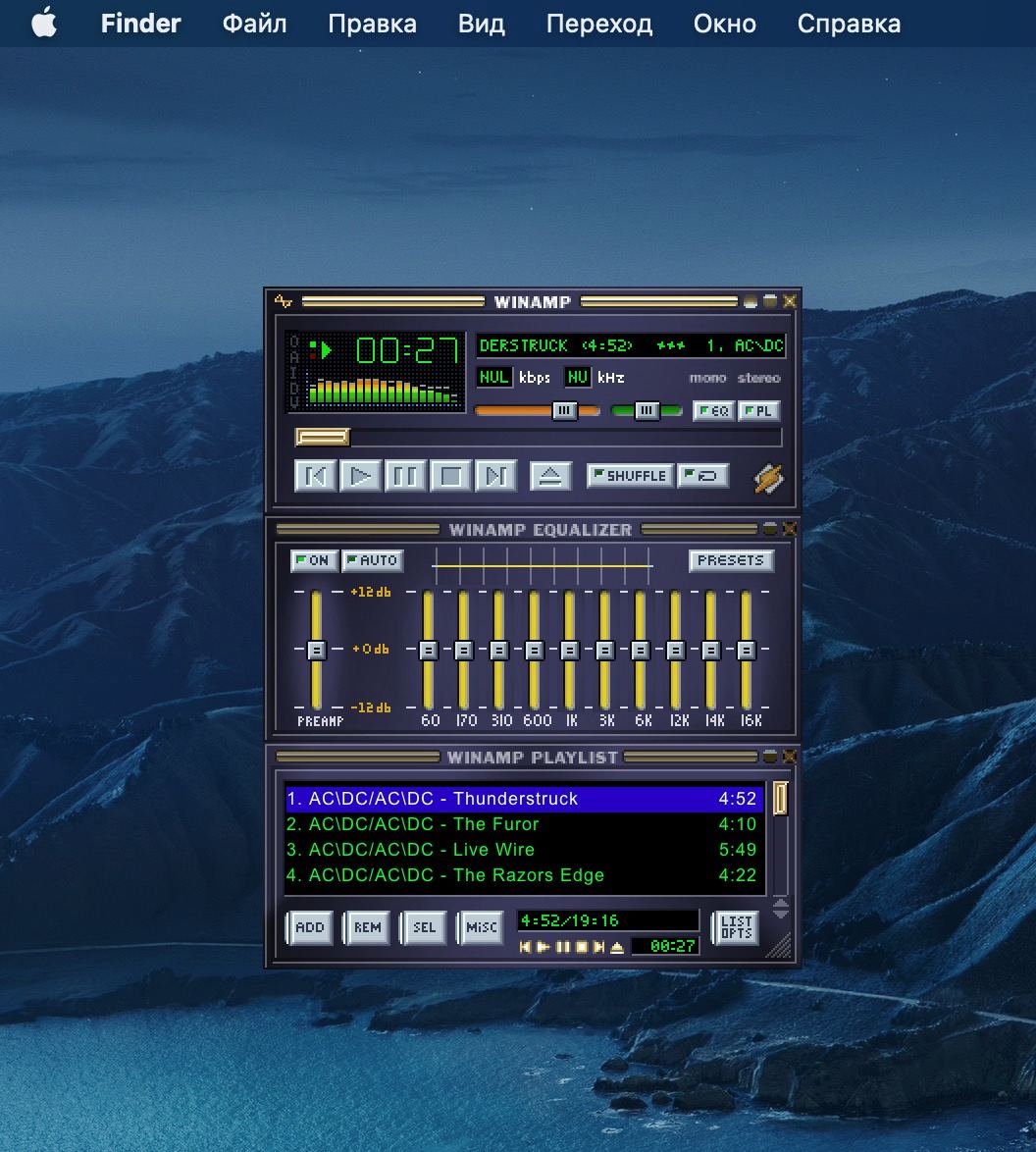Click the 60 Hz equalizer band slider handle
Viewport: 1036px width, 1152px height.
tap(429, 650)
